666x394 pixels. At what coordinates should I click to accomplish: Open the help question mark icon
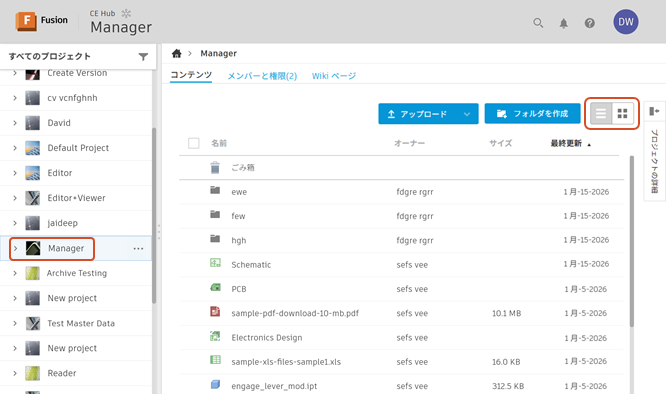pyautogui.click(x=590, y=23)
